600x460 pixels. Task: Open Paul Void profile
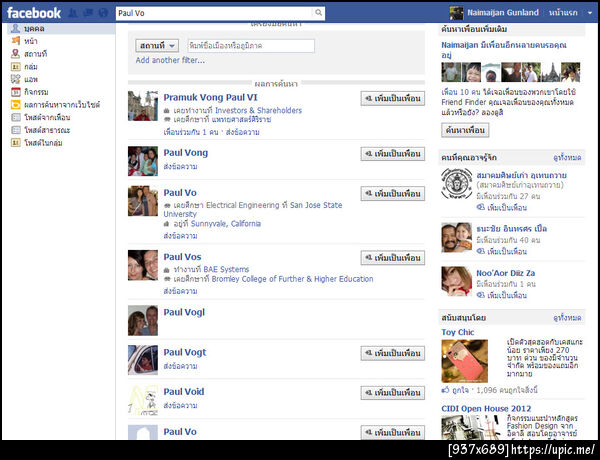[184, 391]
